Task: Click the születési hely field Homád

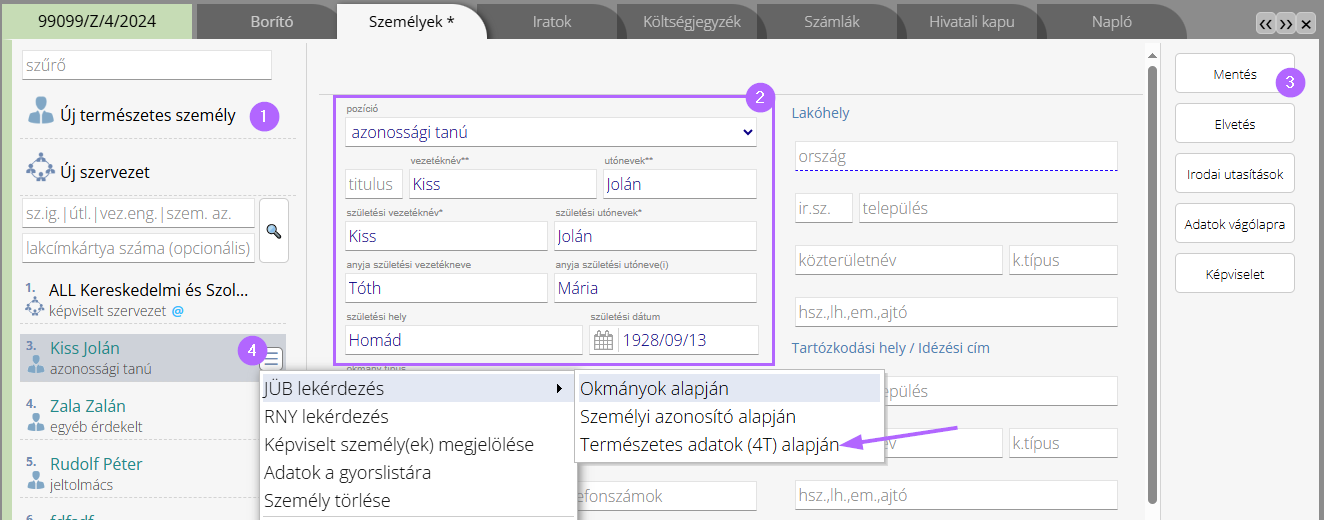Action: coord(463,340)
